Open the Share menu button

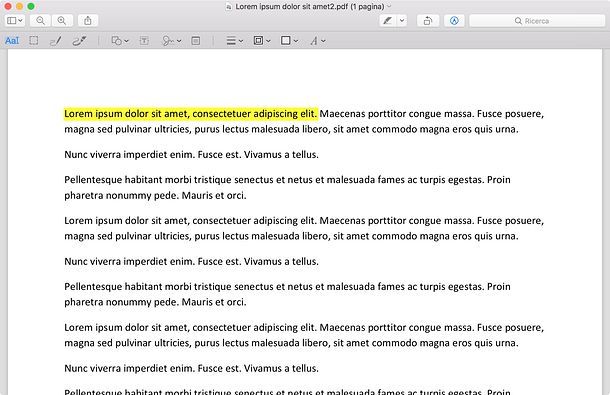coord(88,21)
